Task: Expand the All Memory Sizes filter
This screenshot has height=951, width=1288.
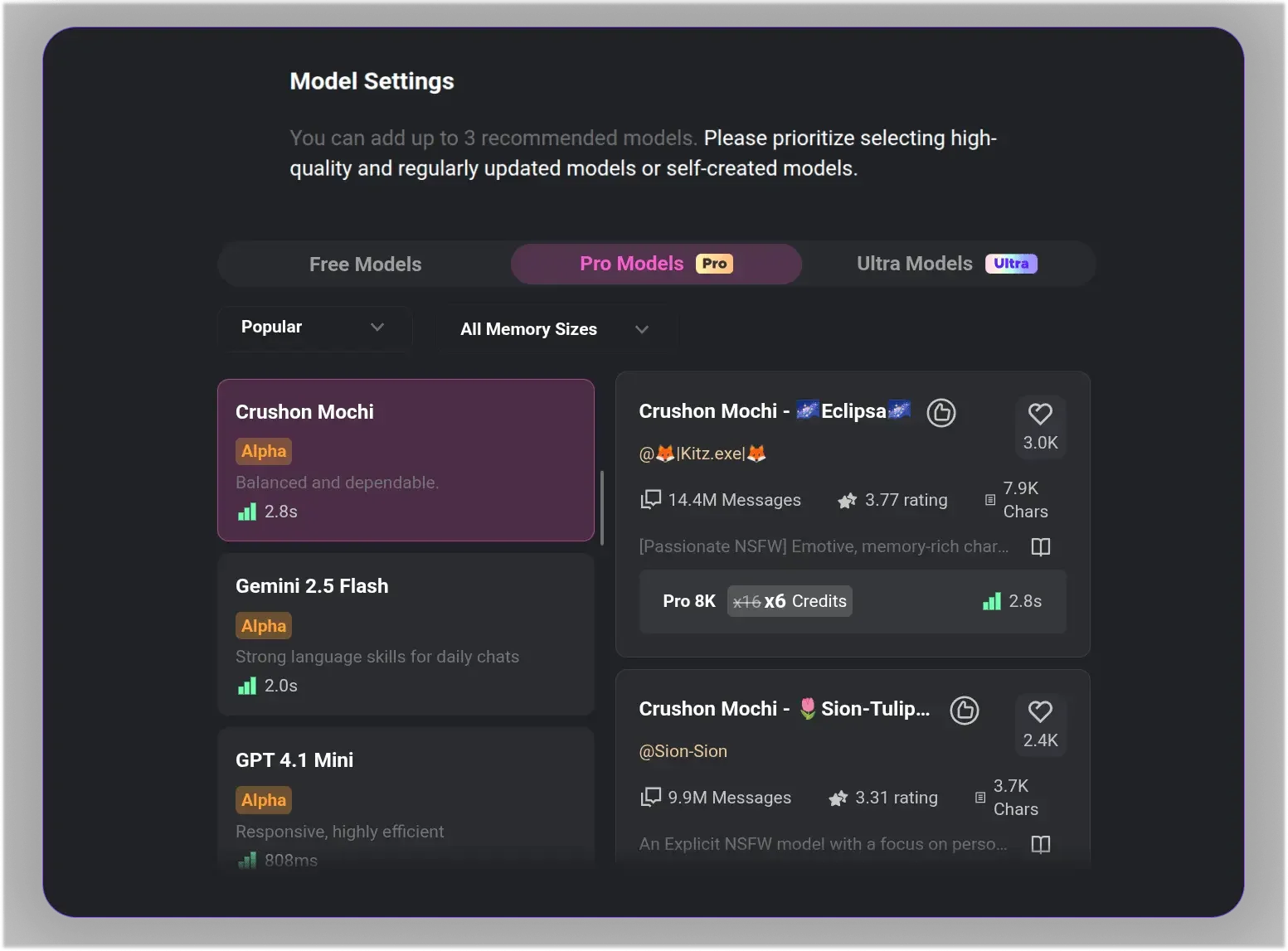Action: click(x=554, y=329)
